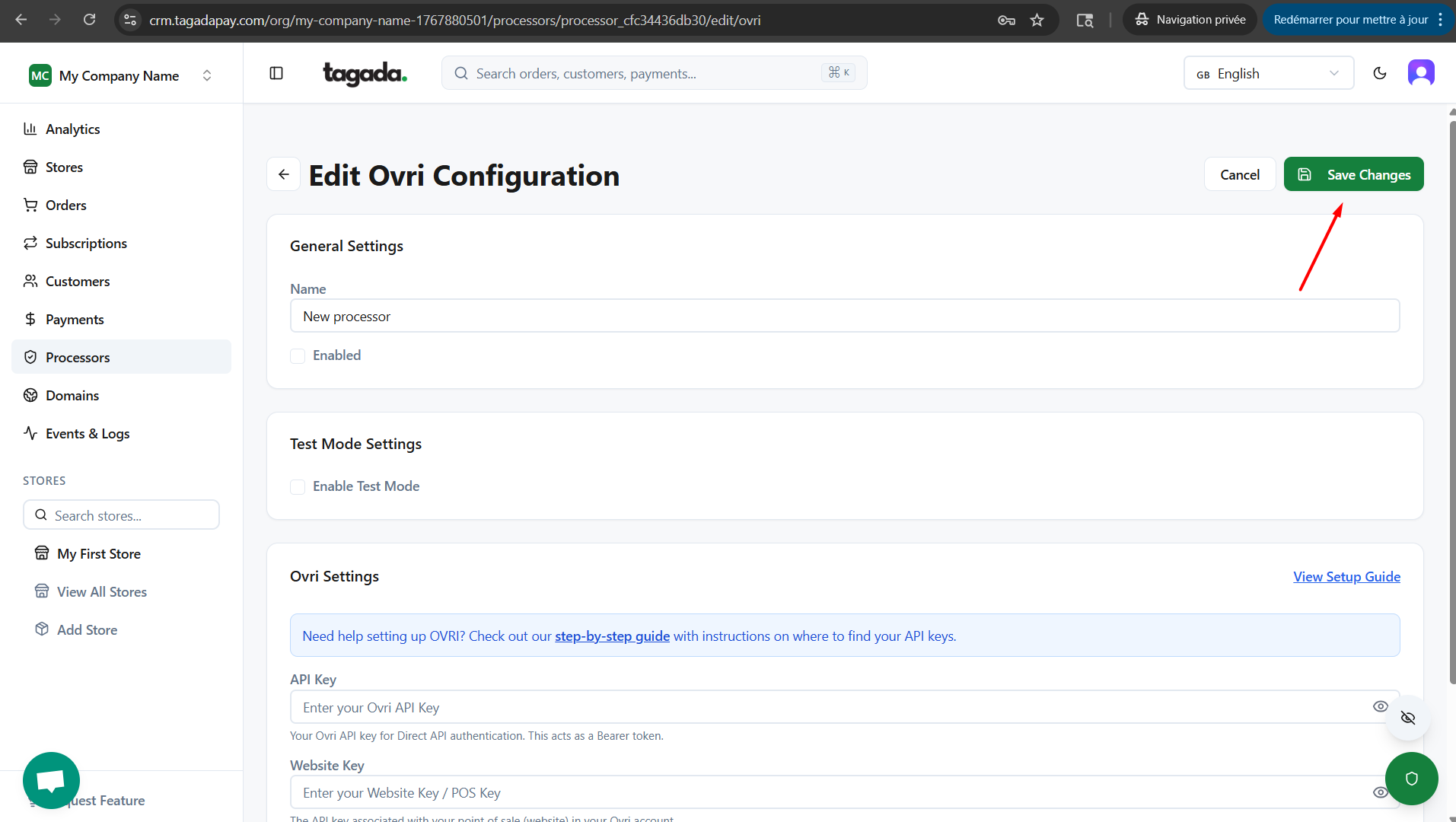Open the chat support bubble
1456x822 pixels.
51,780
